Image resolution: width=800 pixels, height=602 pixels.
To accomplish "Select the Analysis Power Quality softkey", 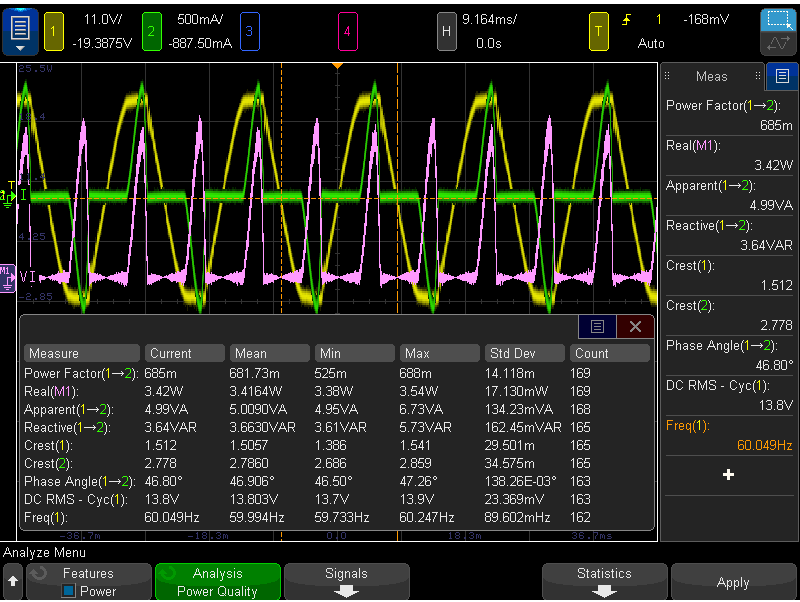I will [217, 582].
